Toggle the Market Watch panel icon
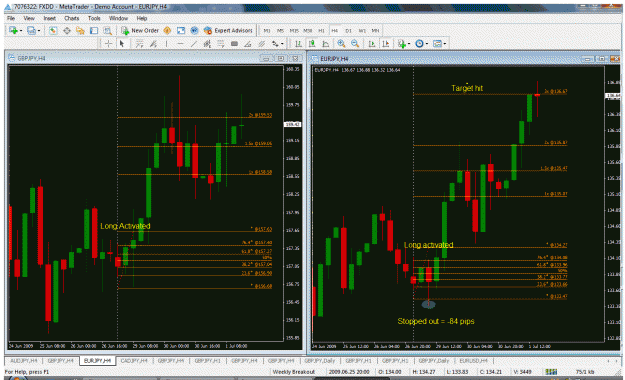625x380 pixels. point(53,31)
